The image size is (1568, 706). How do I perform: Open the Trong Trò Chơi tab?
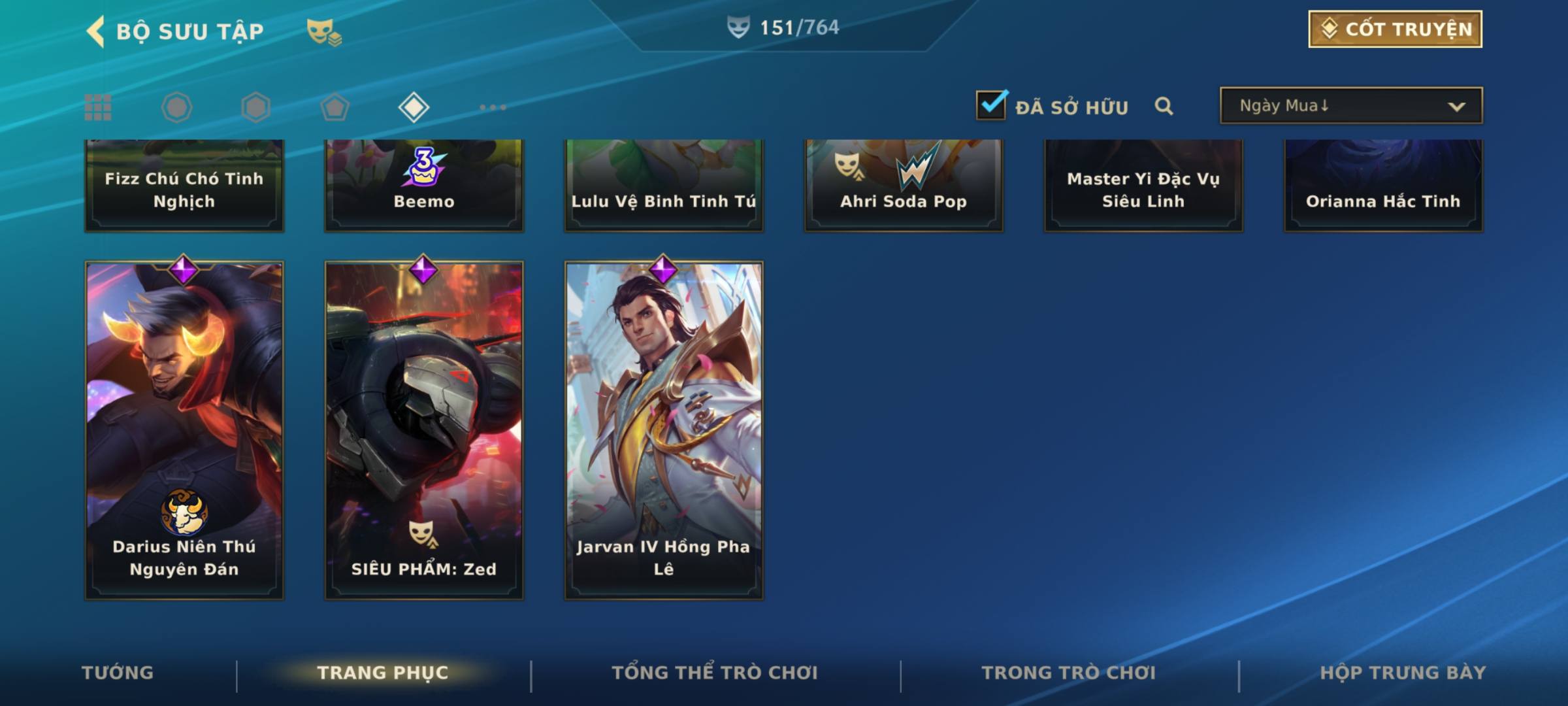click(x=1069, y=673)
